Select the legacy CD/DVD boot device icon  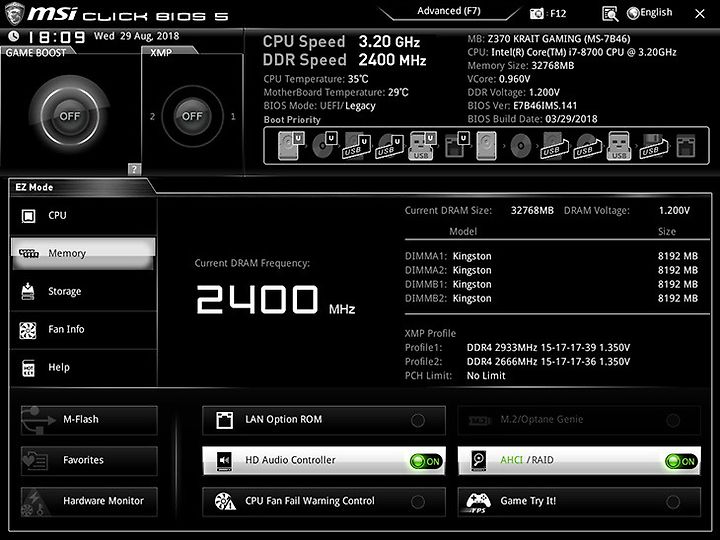(521, 146)
